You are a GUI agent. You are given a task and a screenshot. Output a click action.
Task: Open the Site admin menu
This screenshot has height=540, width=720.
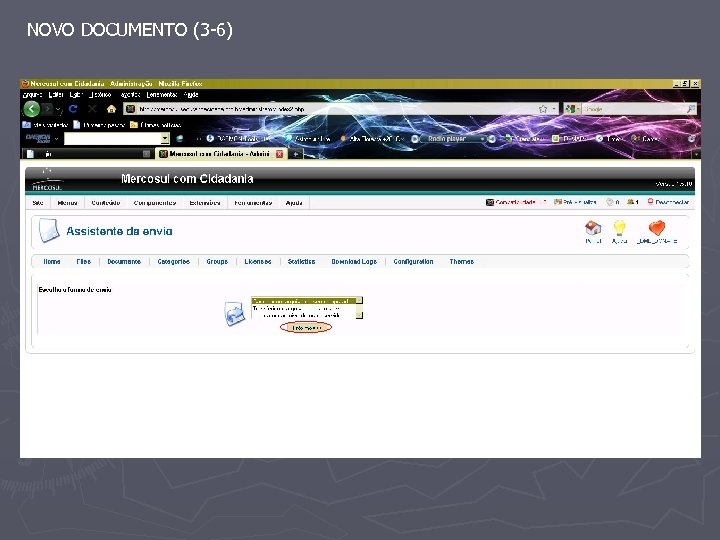pyautogui.click(x=38, y=202)
